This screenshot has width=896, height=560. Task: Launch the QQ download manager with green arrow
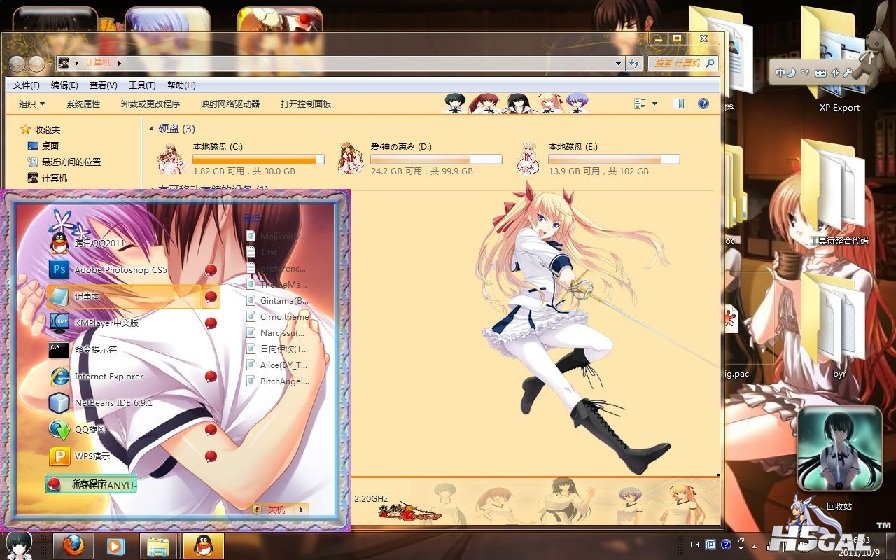pyautogui.click(x=77, y=429)
